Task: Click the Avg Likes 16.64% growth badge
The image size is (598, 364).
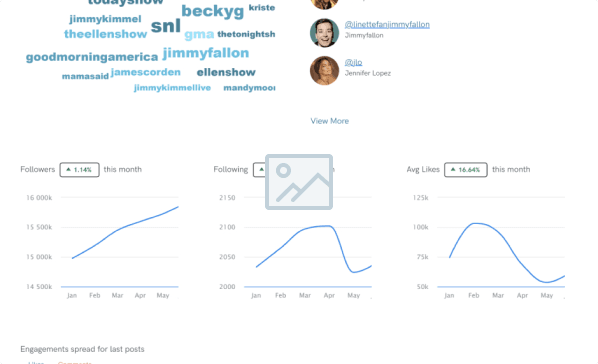Action: pos(466,170)
